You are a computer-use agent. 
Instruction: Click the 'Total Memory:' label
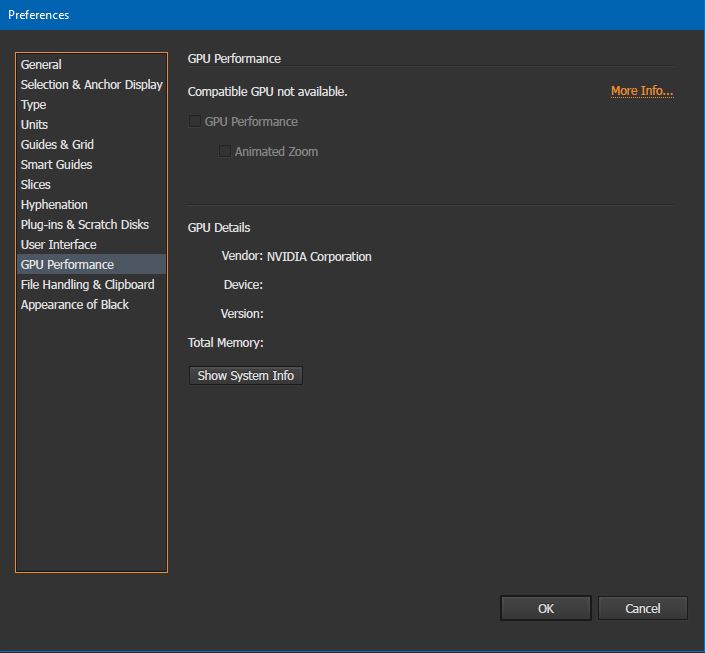[x=226, y=343]
